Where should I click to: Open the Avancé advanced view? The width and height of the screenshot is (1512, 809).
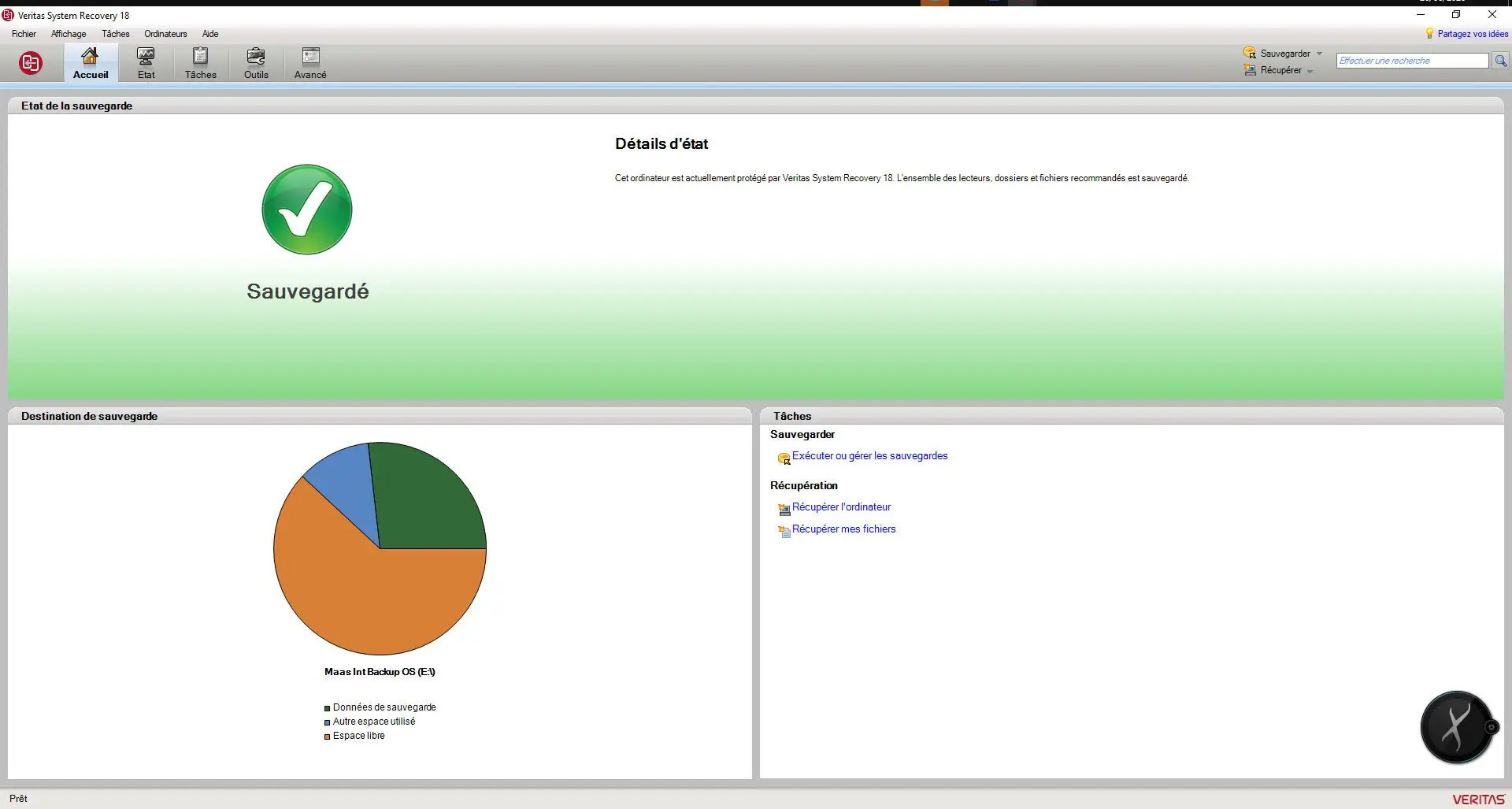pyautogui.click(x=310, y=63)
